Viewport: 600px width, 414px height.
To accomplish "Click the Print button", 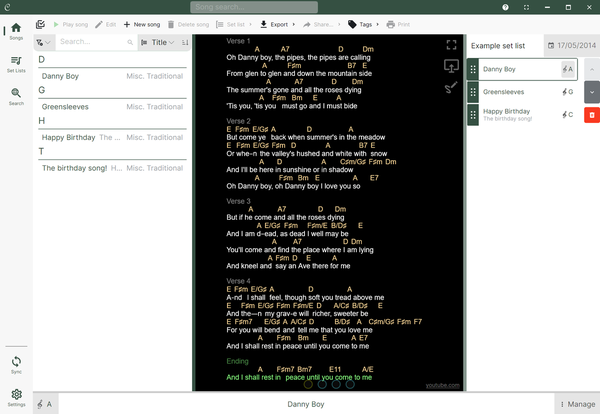I will click(x=398, y=24).
